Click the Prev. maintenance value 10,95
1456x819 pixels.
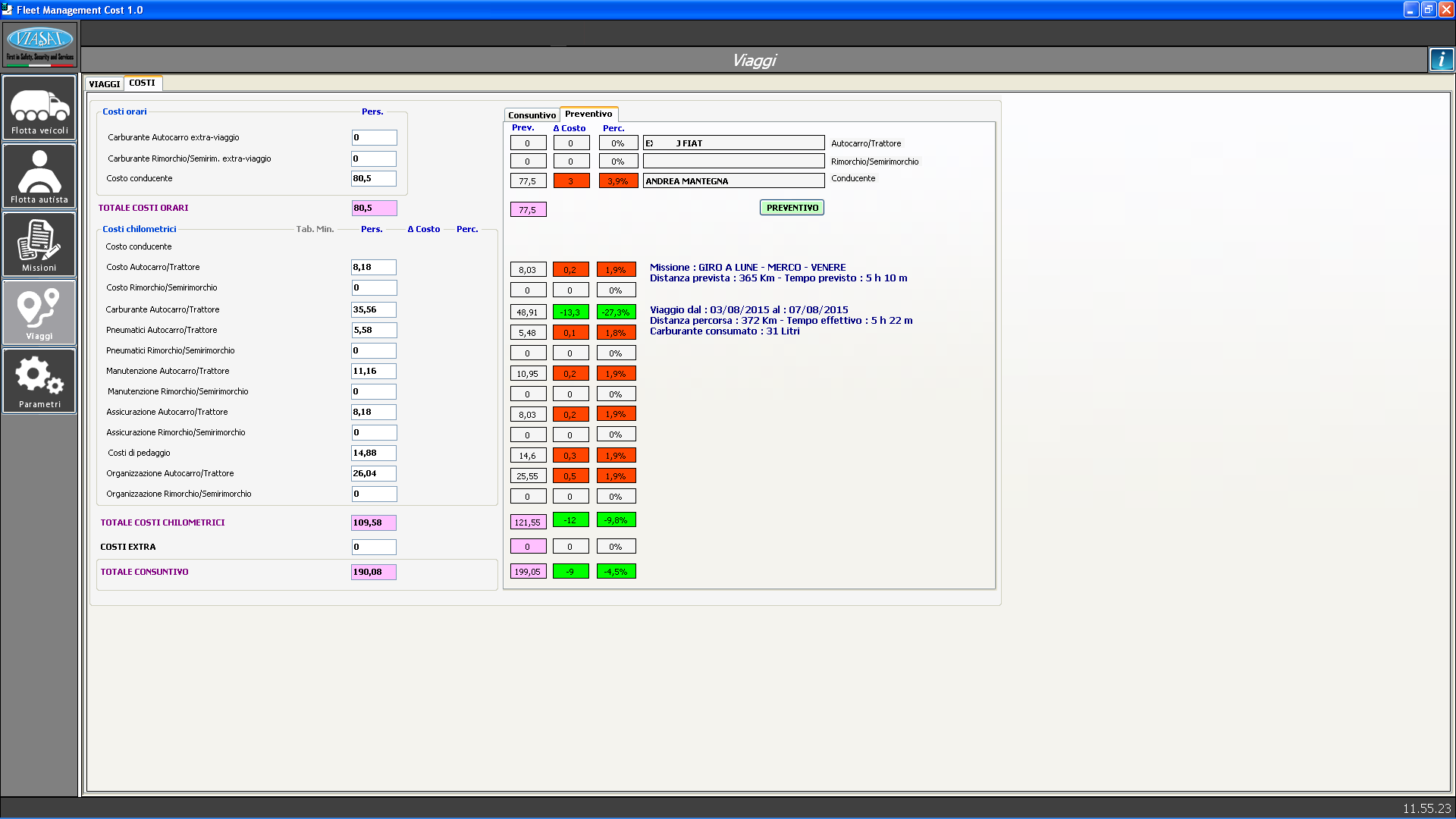tap(528, 373)
